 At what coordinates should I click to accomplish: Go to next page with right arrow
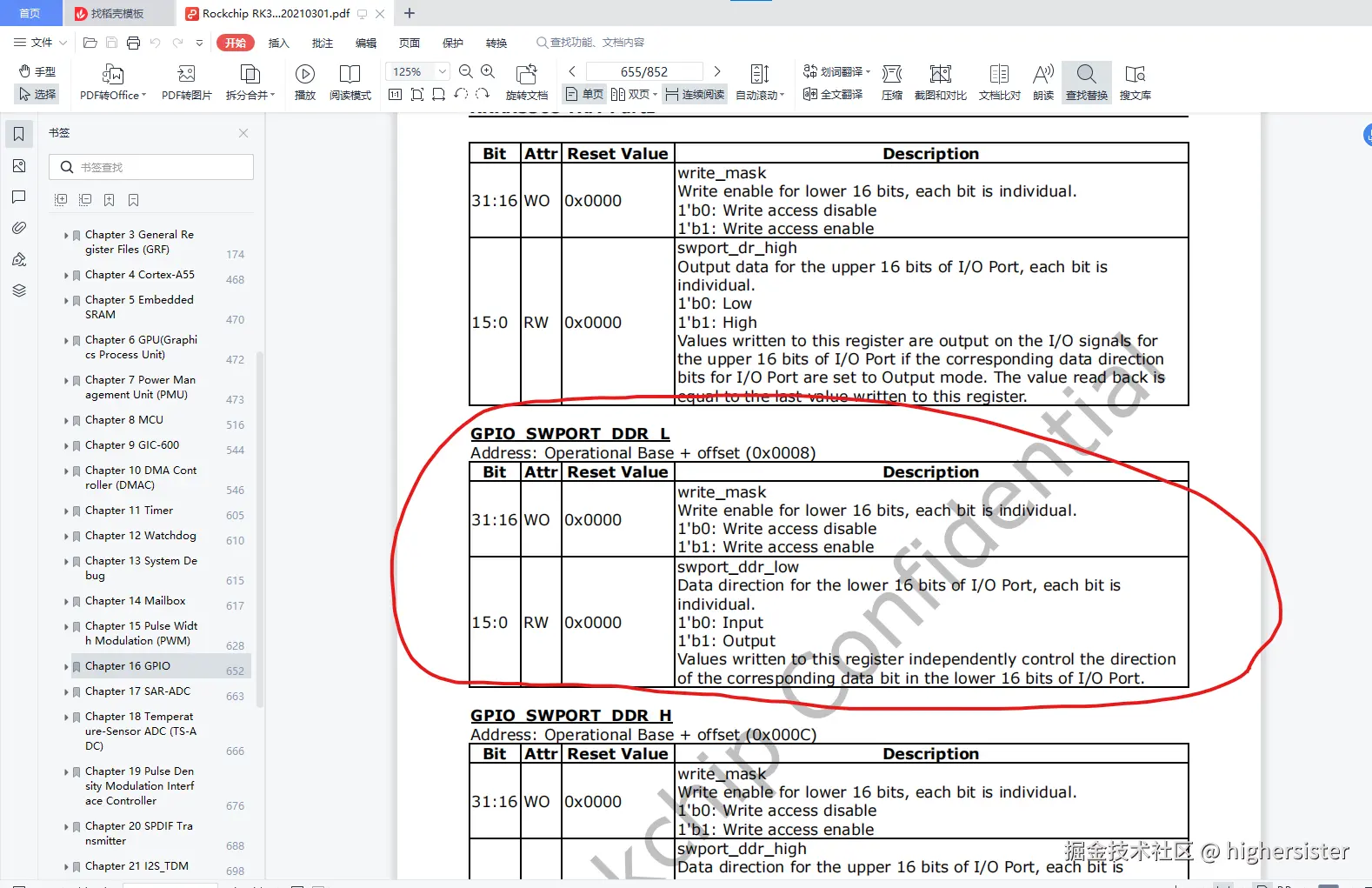pos(717,71)
